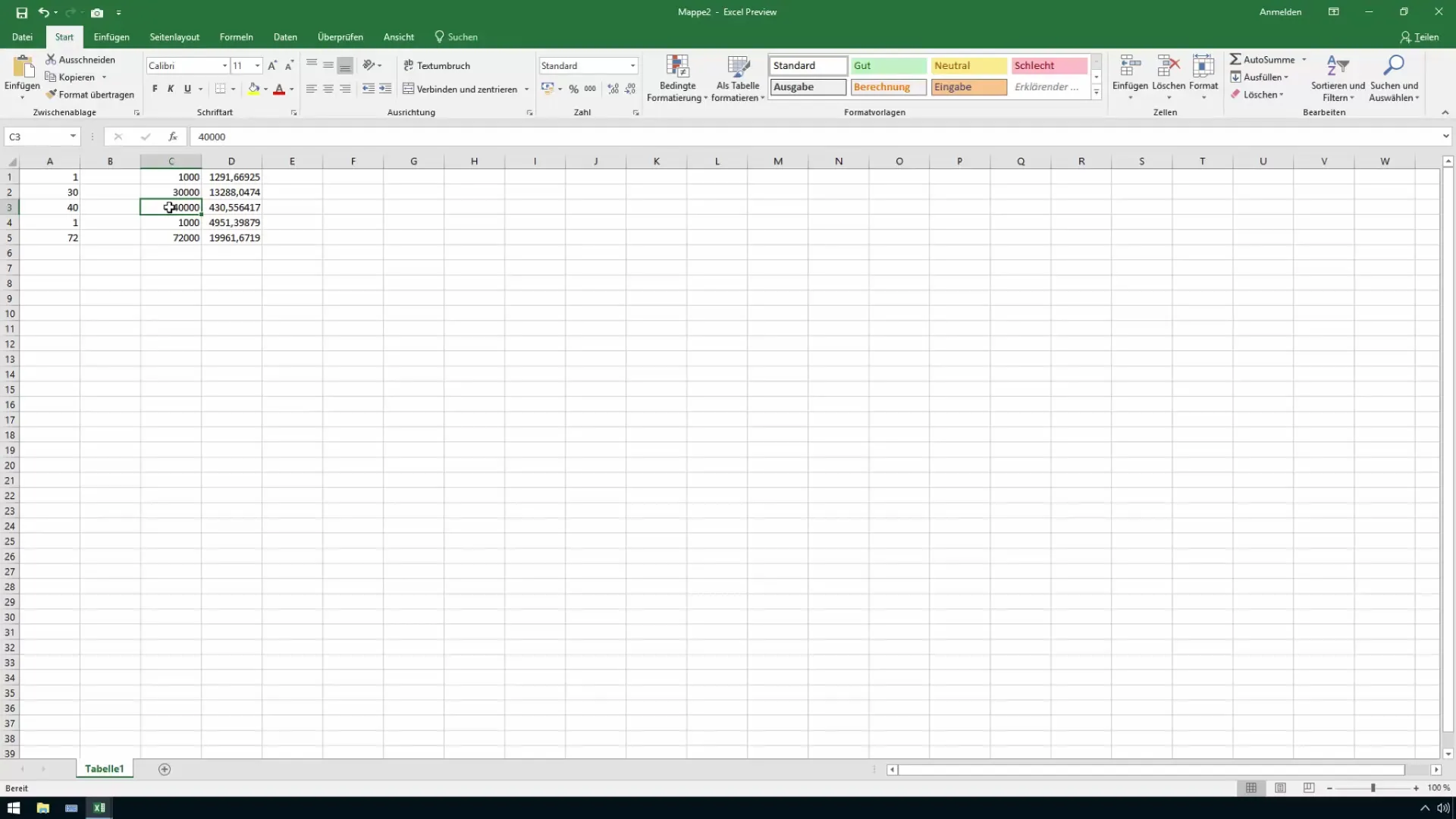The width and height of the screenshot is (1456, 819).
Task: Switch to the Formeln tab
Action: pyautogui.click(x=236, y=36)
